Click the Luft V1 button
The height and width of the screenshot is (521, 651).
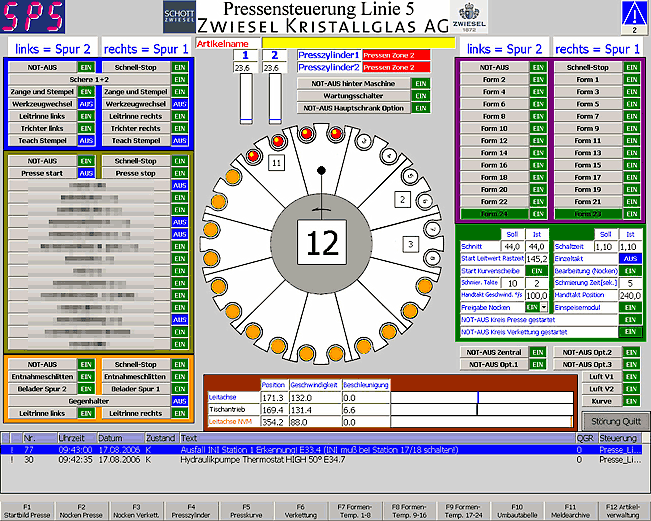point(602,377)
